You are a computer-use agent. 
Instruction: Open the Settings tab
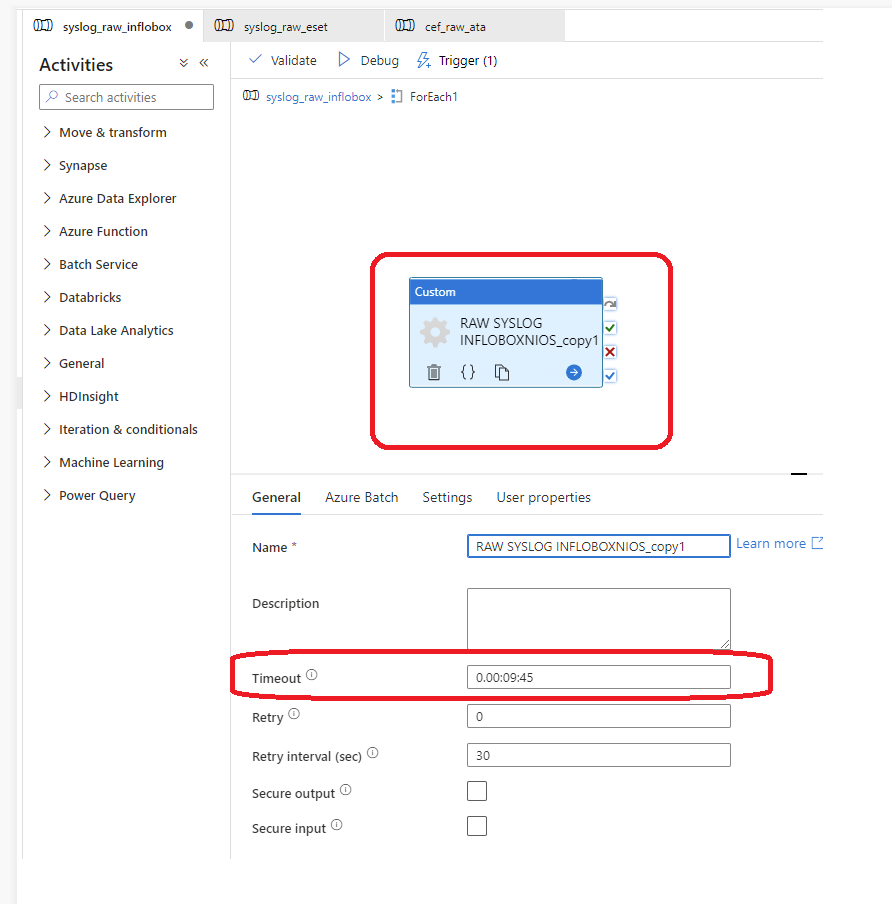(x=447, y=498)
